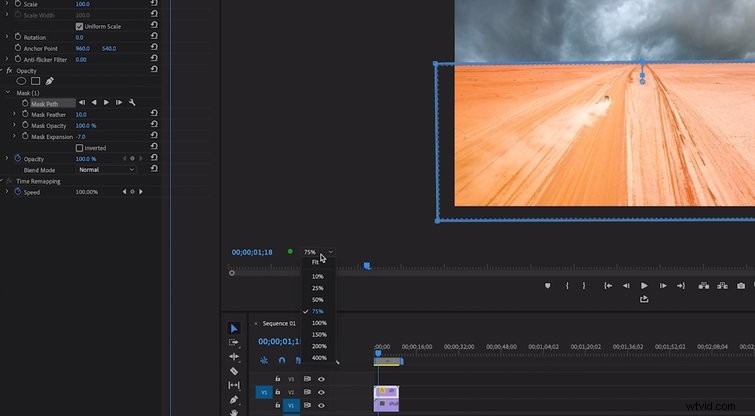Create an ellipse mask under Opacity

pos(21,81)
